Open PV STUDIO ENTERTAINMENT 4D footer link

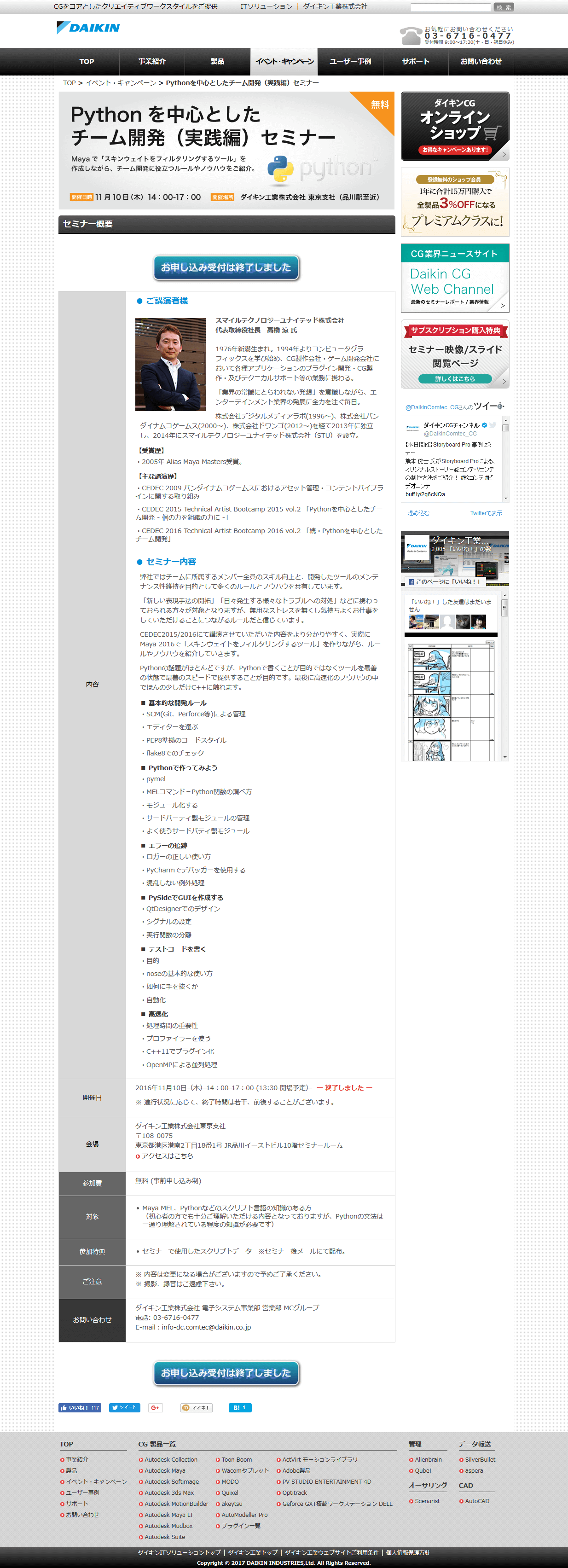[326, 1481]
